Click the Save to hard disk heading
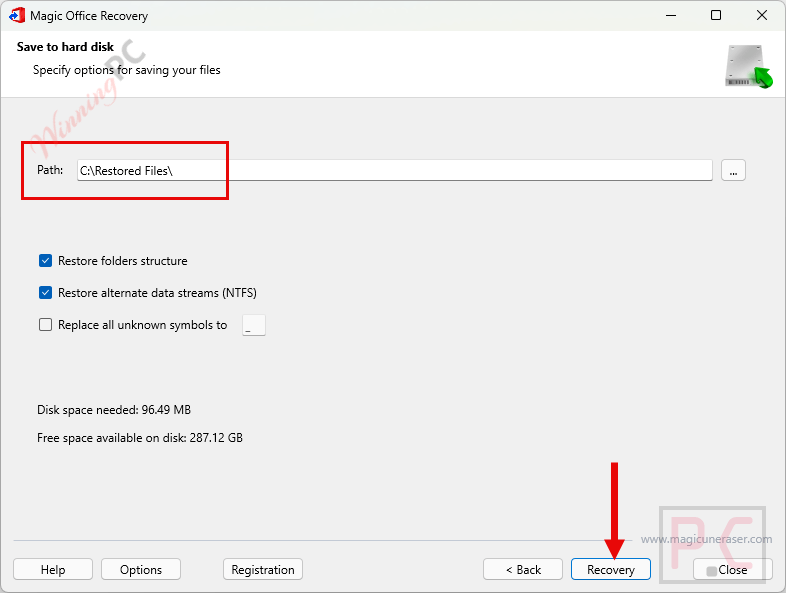Image resolution: width=786 pixels, height=593 pixels. click(x=65, y=47)
